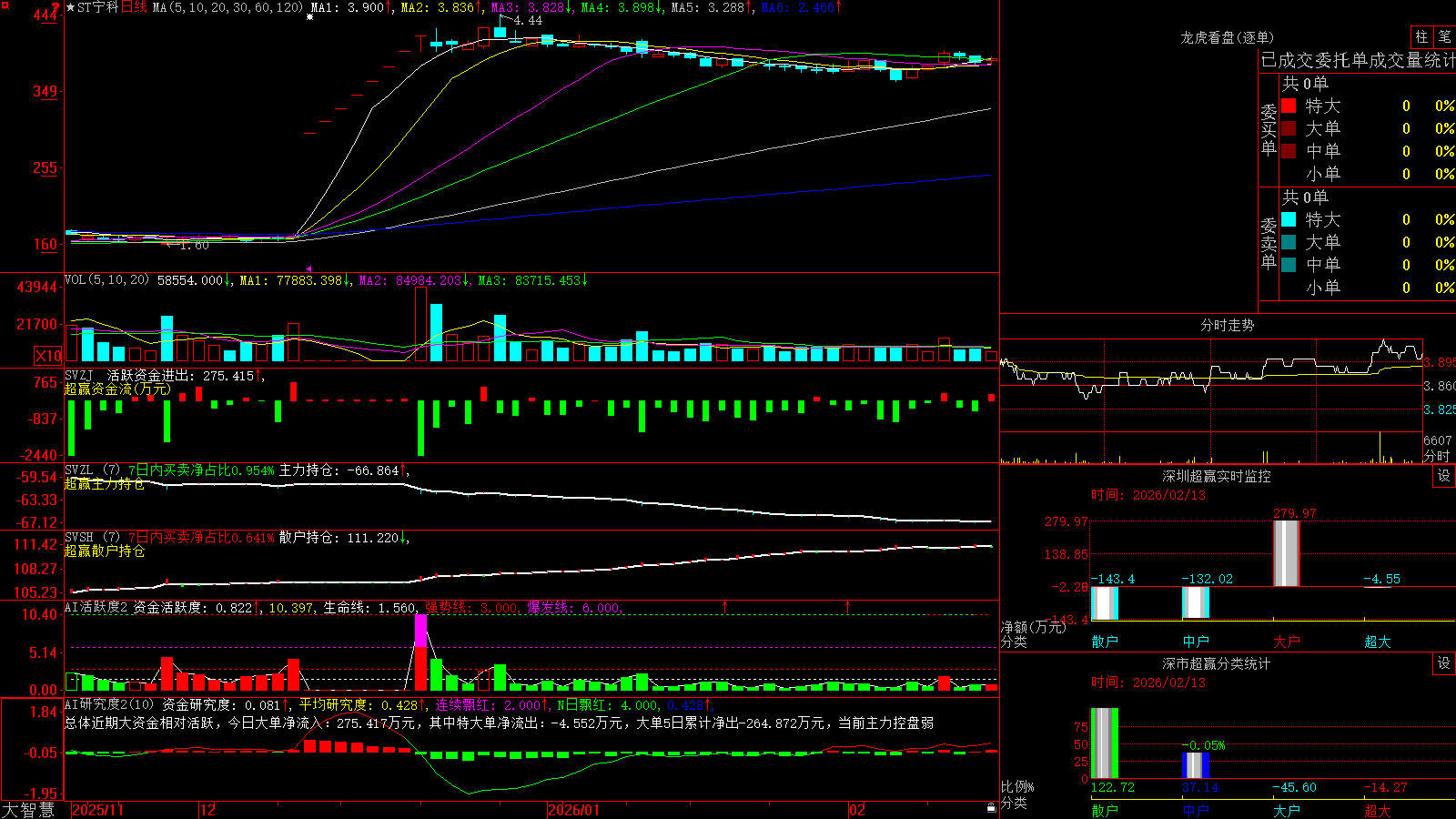Select the 日线 period label
The height and width of the screenshot is (819, 1456).
(134, 7)
